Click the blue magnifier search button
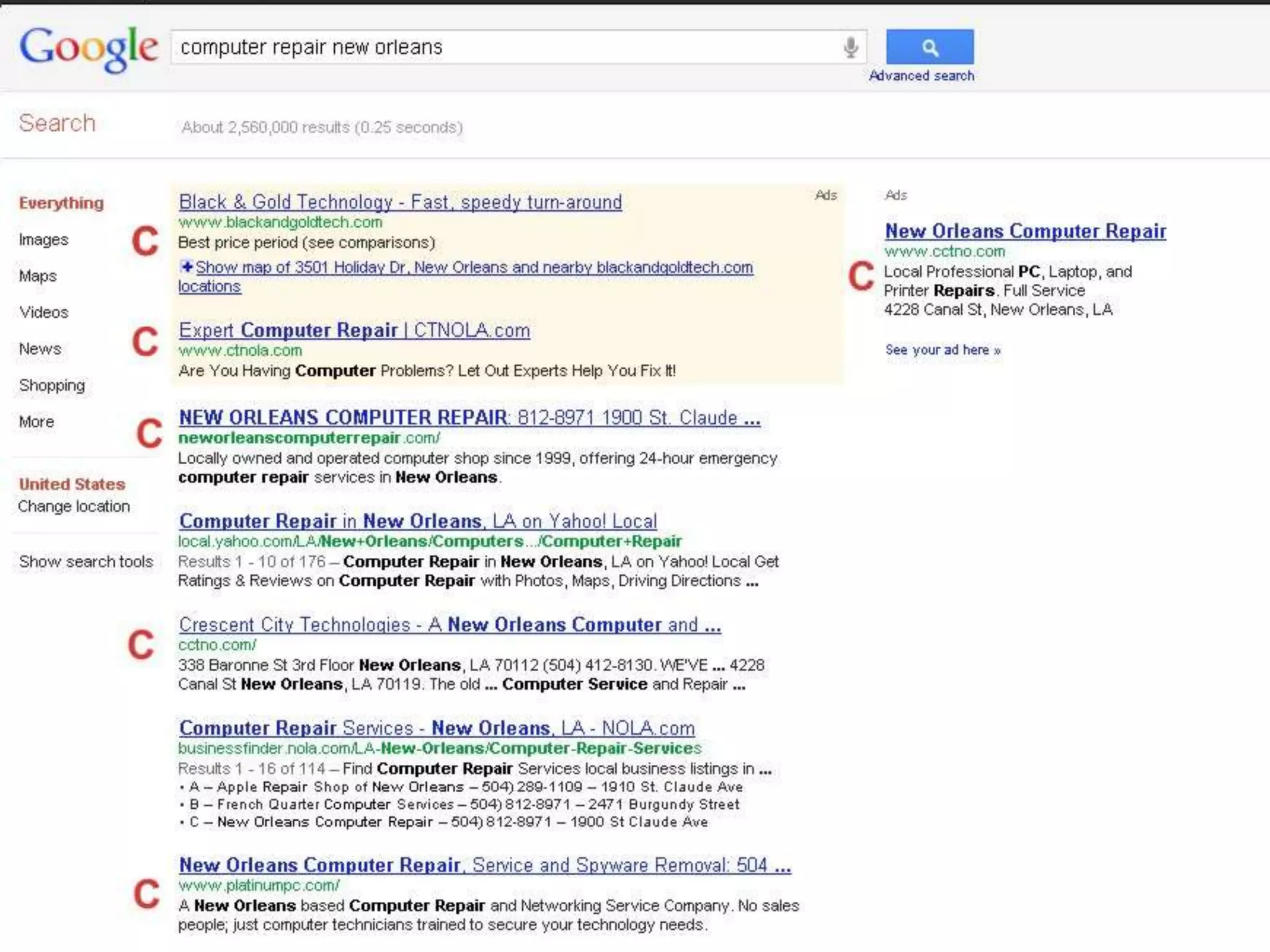This screenshot has width=1270, height=952. pyautogui.click(x=929, y=47)
